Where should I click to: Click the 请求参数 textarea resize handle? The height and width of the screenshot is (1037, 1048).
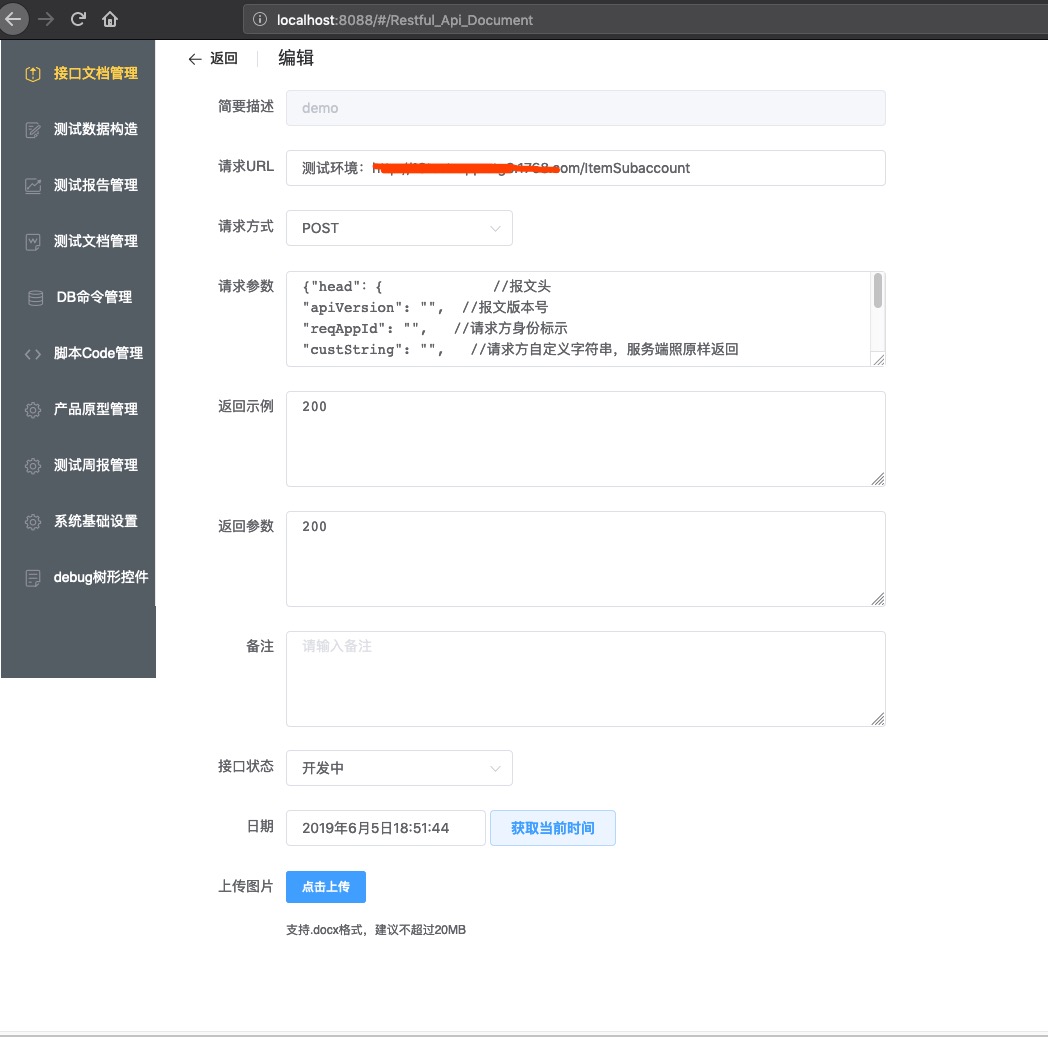(x=878, y=359)
